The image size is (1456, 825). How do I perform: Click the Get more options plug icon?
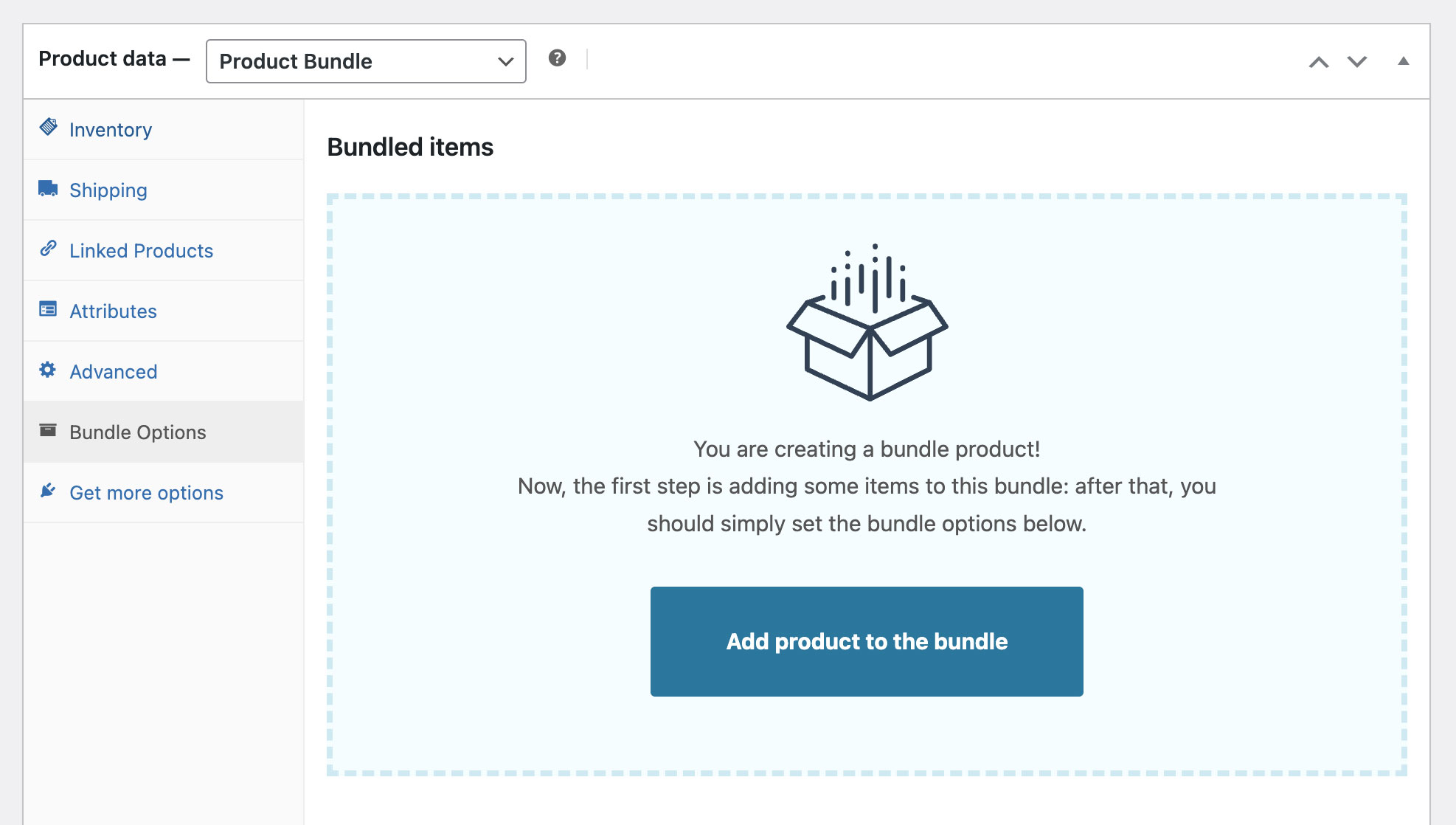(x=48, y=491)
